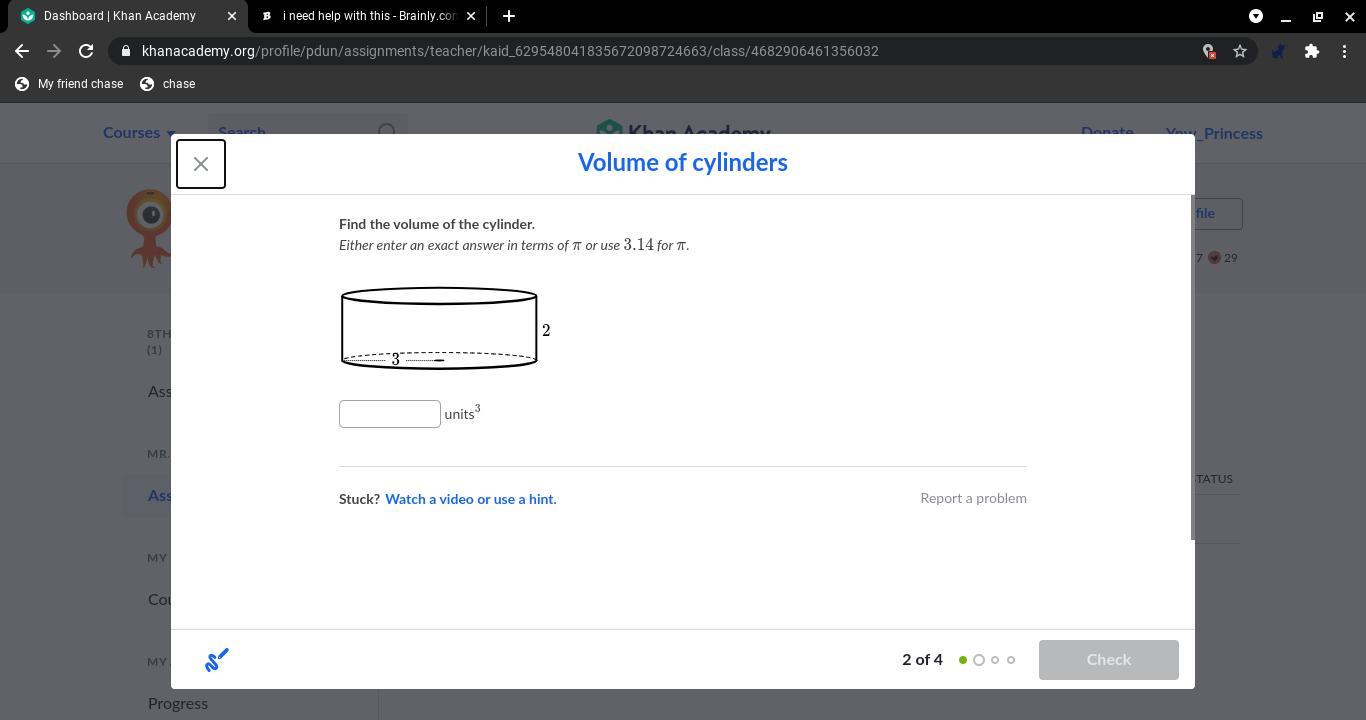Close the Brainly tab
Viewport: 1366px width, 720px height.
(x=471, y=16)
